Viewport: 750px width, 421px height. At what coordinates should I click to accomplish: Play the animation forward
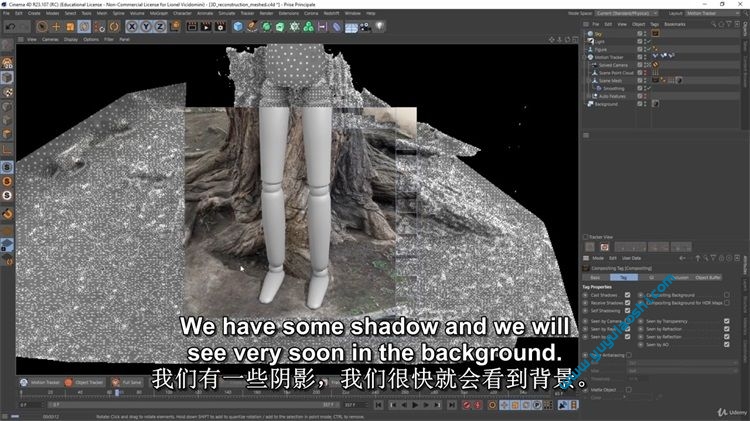415,405
